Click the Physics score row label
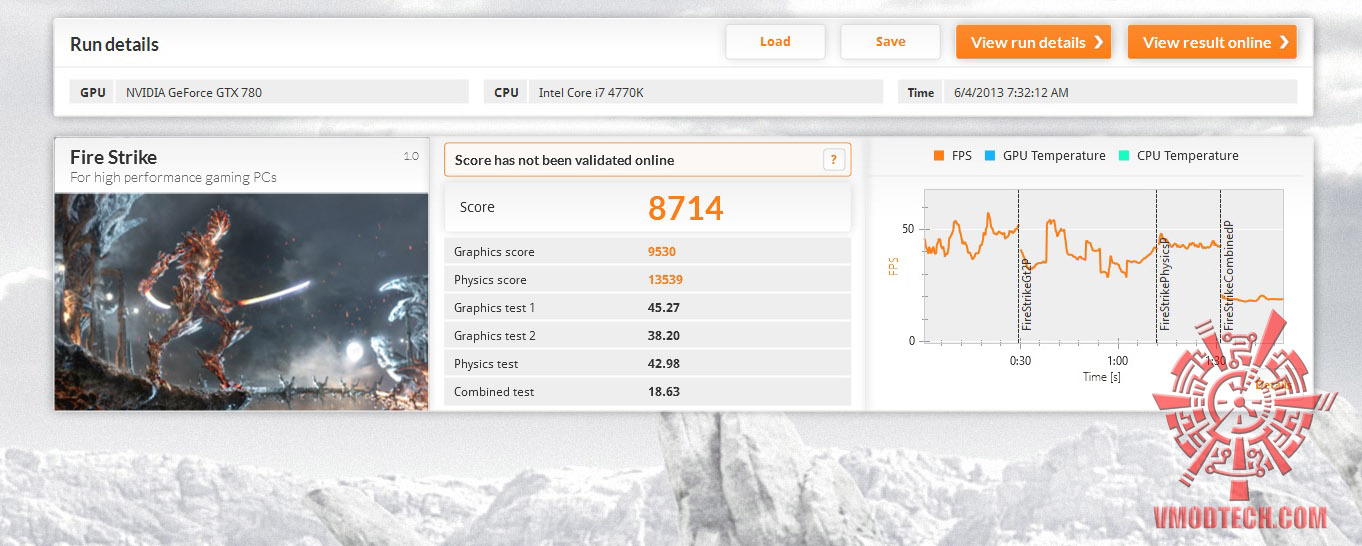 tap(490, 280)
